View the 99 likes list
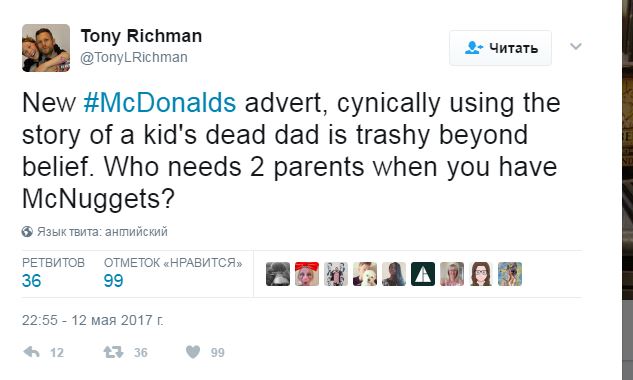 (x=173, y=273)
